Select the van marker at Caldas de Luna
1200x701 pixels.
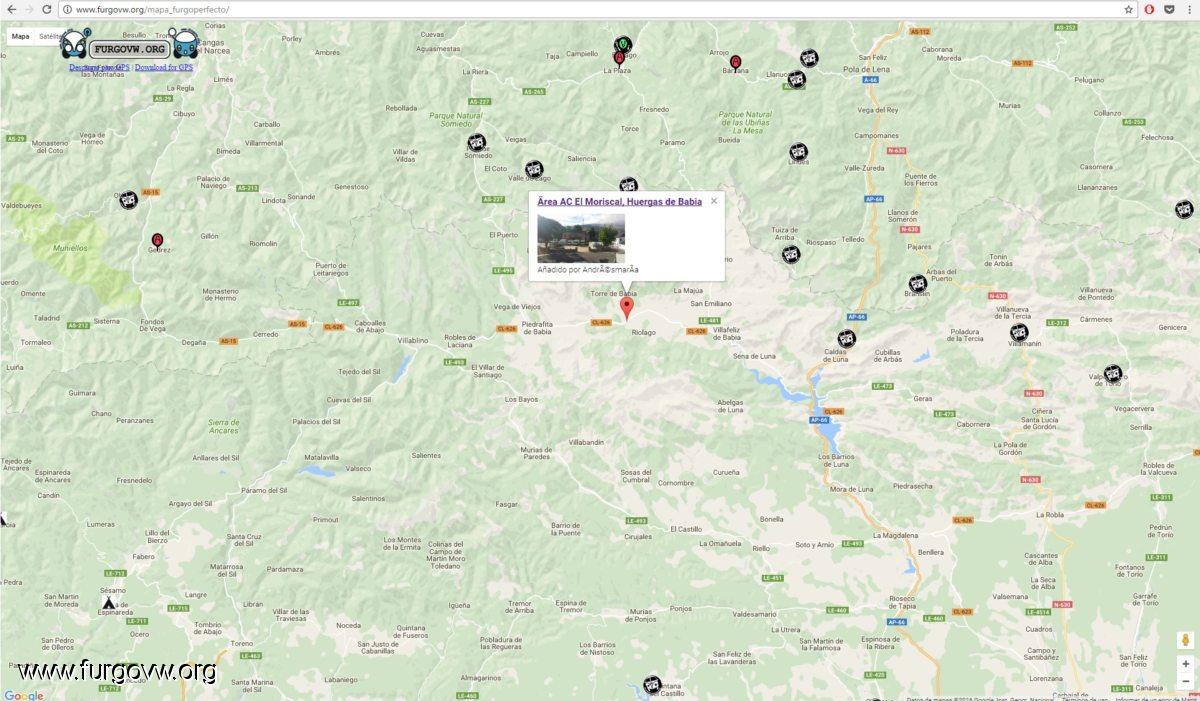pos(847,339)
